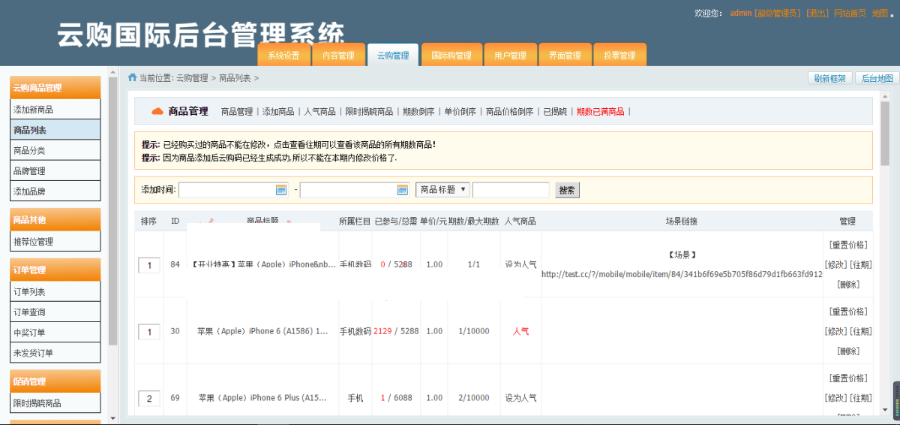Click 期数已满商品 filter link
The image size is (900, 425).
pos(600,111)
